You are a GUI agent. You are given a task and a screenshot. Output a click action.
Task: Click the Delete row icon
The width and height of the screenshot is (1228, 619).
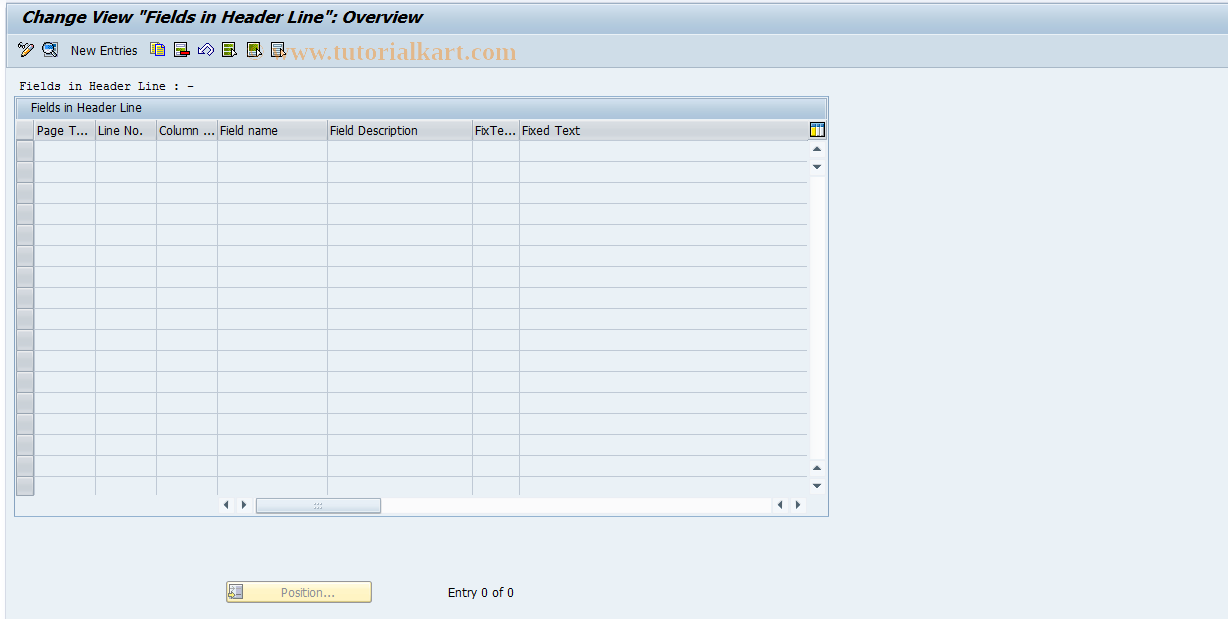click(x=181, y=50)
